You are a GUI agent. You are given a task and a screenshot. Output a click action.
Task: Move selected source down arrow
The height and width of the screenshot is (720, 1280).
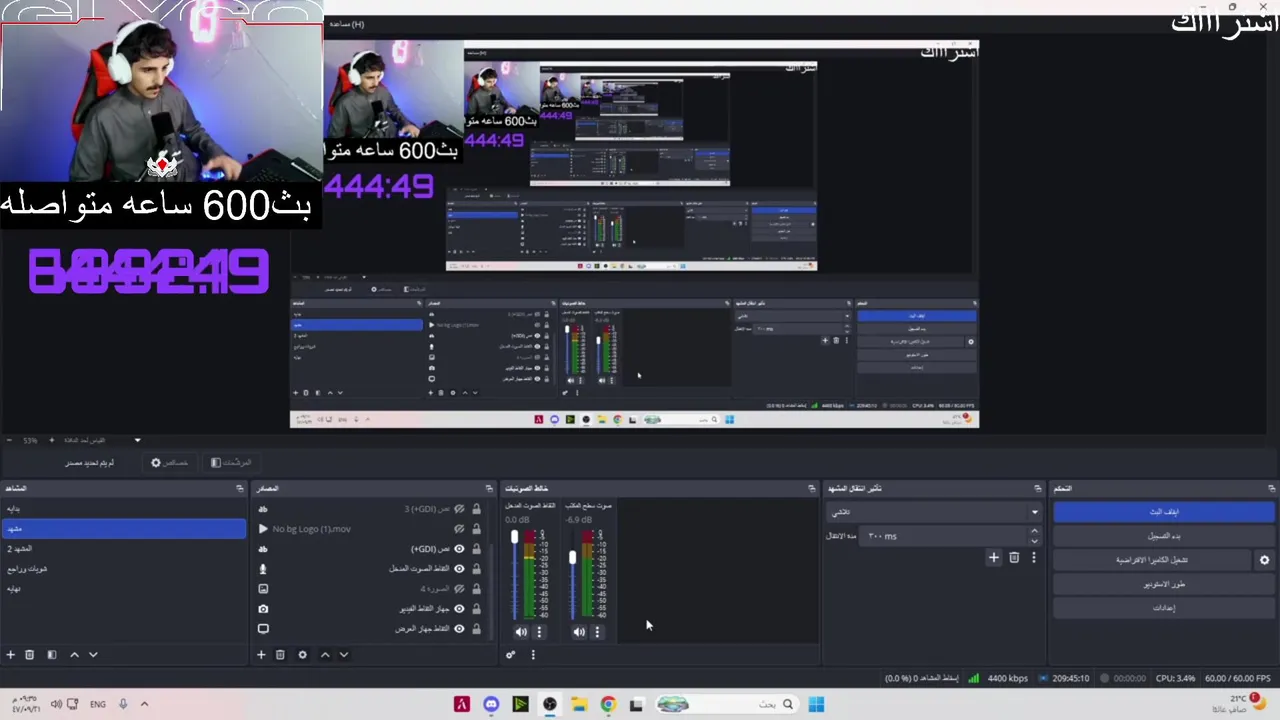[344, 655]
